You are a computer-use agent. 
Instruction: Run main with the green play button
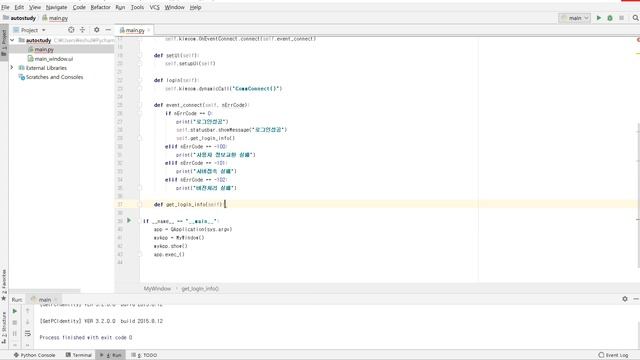click(599, 18)
